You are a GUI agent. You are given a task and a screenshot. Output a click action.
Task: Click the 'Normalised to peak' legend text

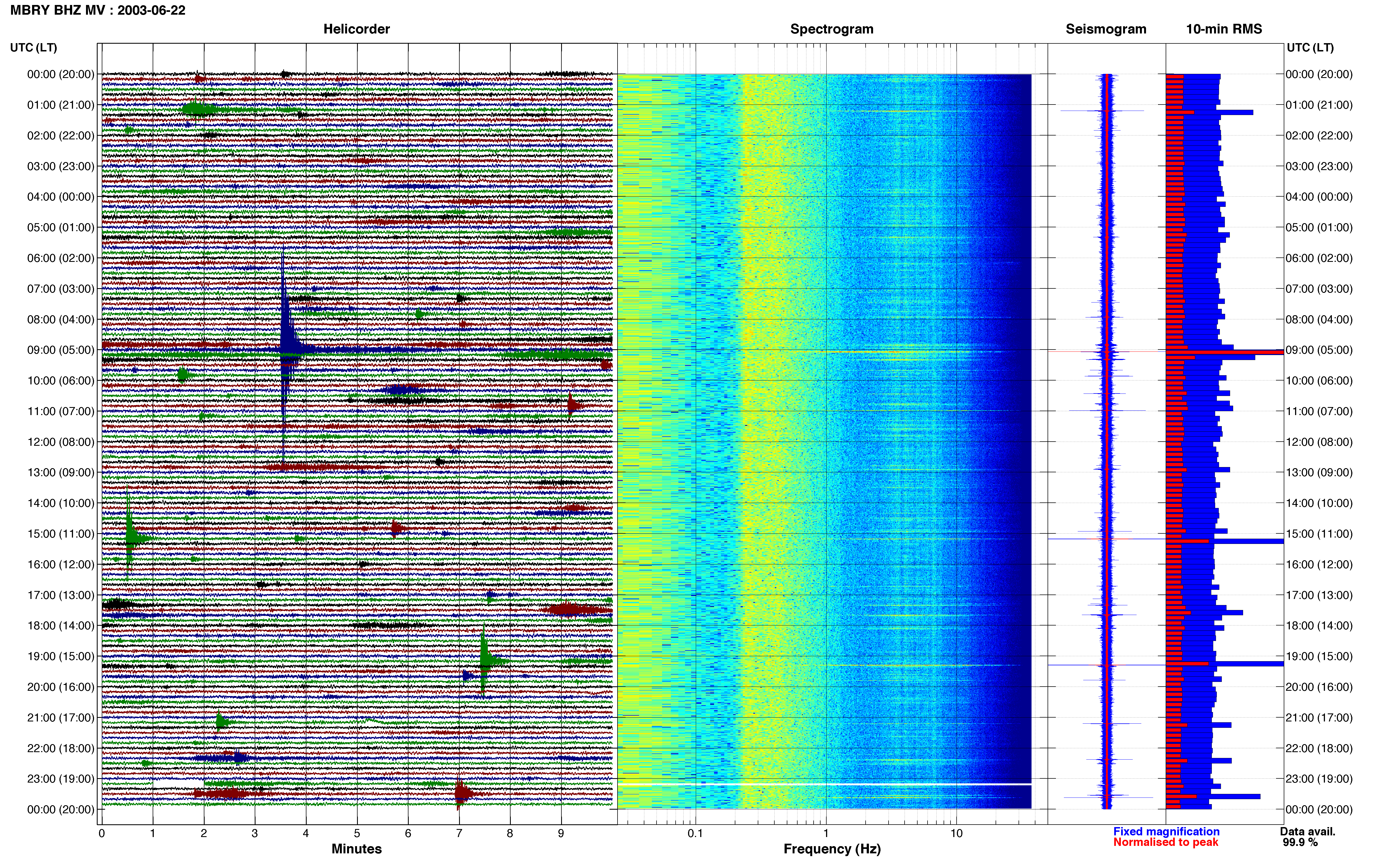point(1166,842)
